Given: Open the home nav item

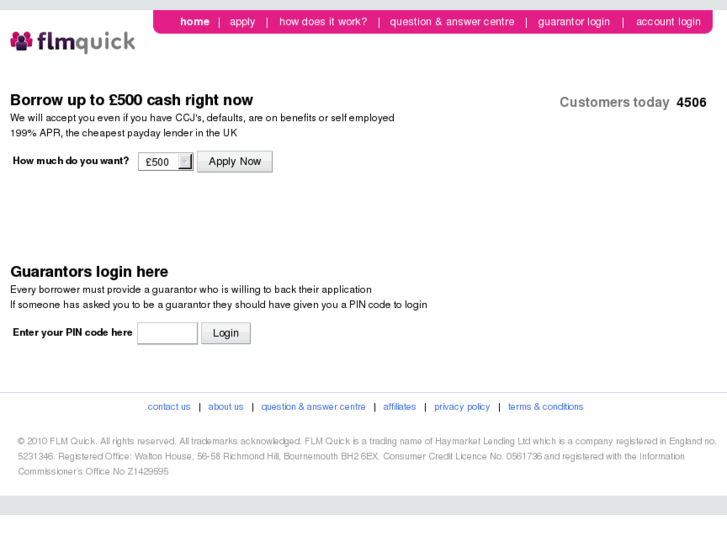Looking at the screenshot, I should click(195, 22).
